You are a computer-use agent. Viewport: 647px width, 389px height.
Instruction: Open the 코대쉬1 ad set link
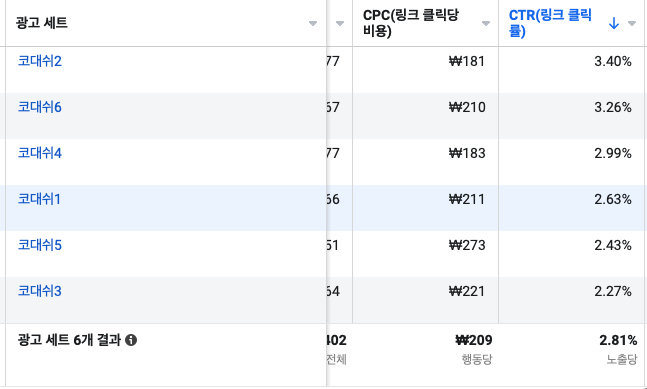[39, 199]
